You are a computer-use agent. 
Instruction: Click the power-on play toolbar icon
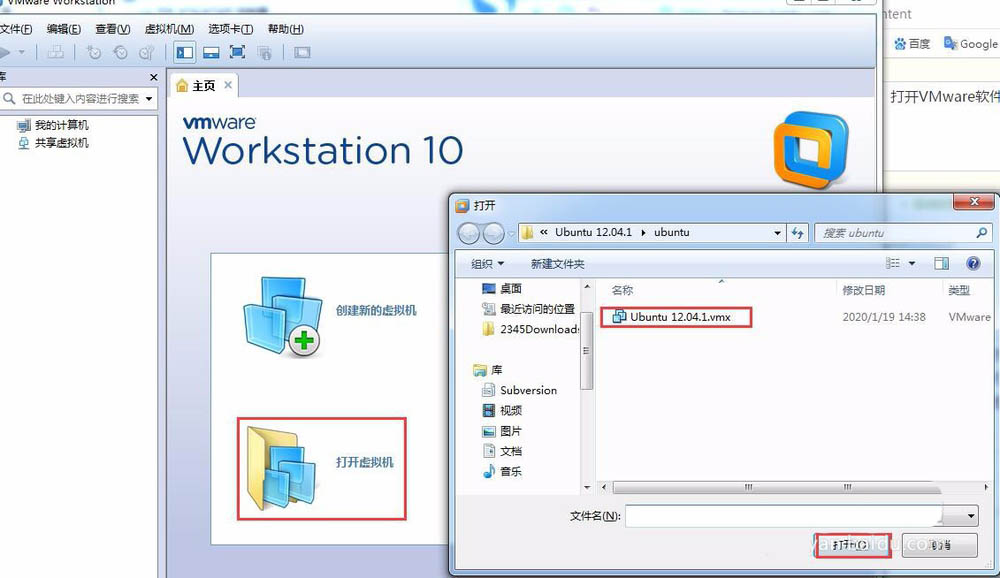tap(5, 52)
